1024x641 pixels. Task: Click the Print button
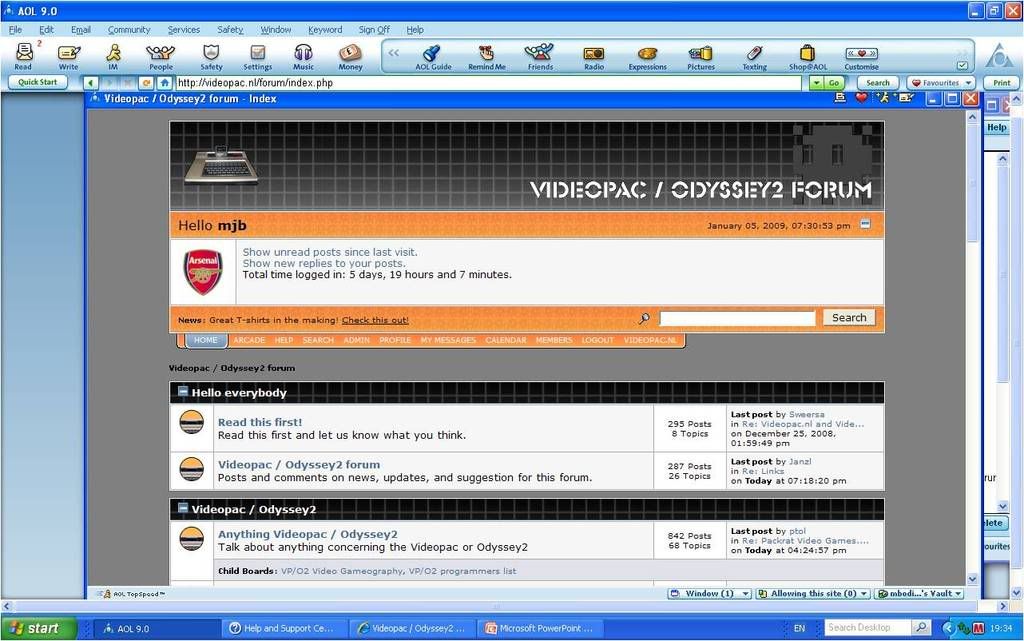point(1001,83)
